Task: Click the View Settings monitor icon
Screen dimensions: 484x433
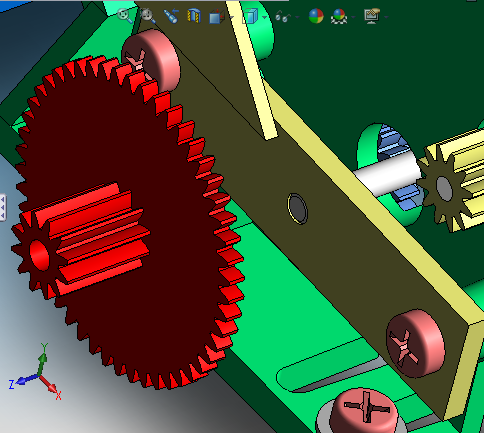Action: pyautogui.click(x=373, y=16)
